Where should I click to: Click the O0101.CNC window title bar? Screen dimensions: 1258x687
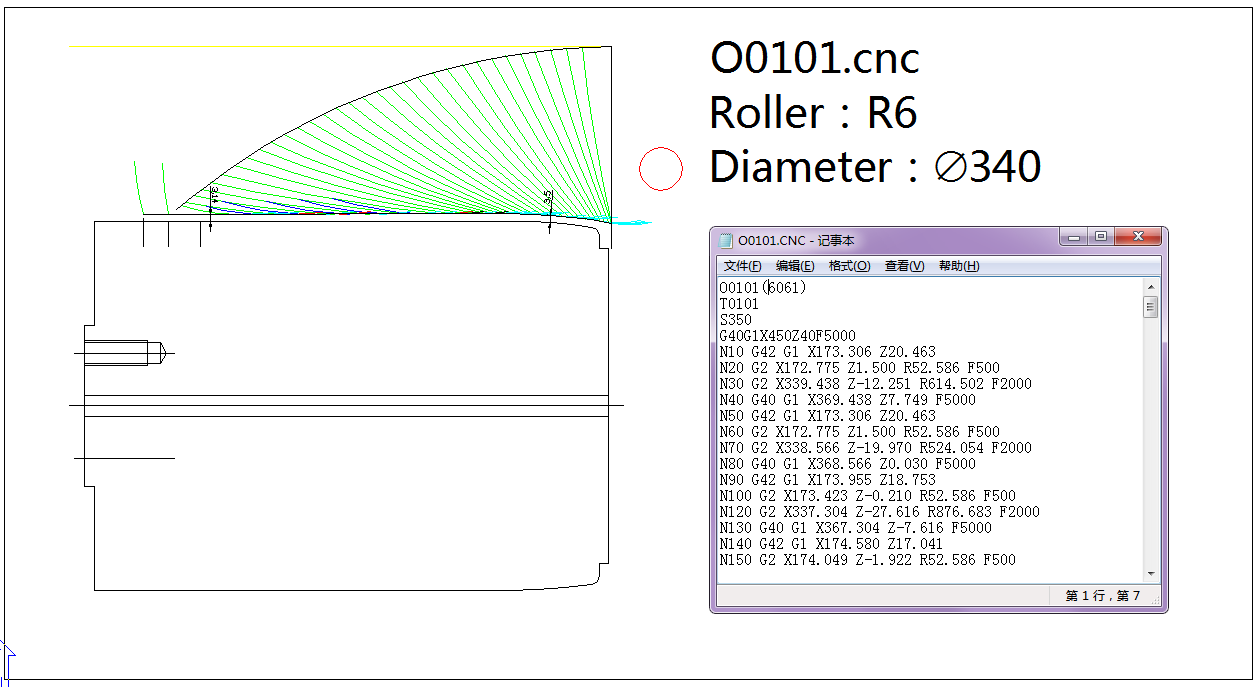(880, 238)
